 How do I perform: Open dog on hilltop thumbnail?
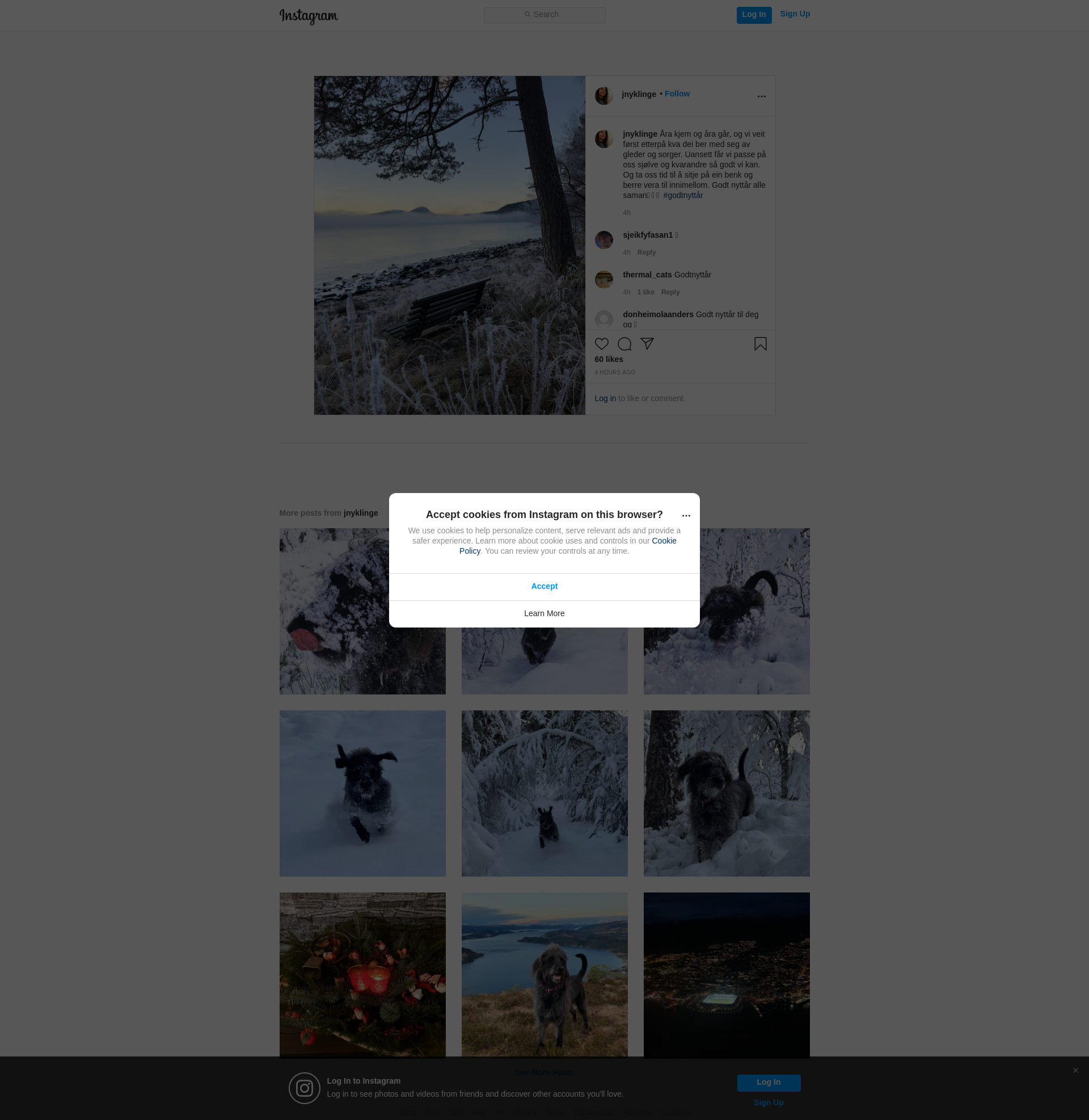(544, 975)
